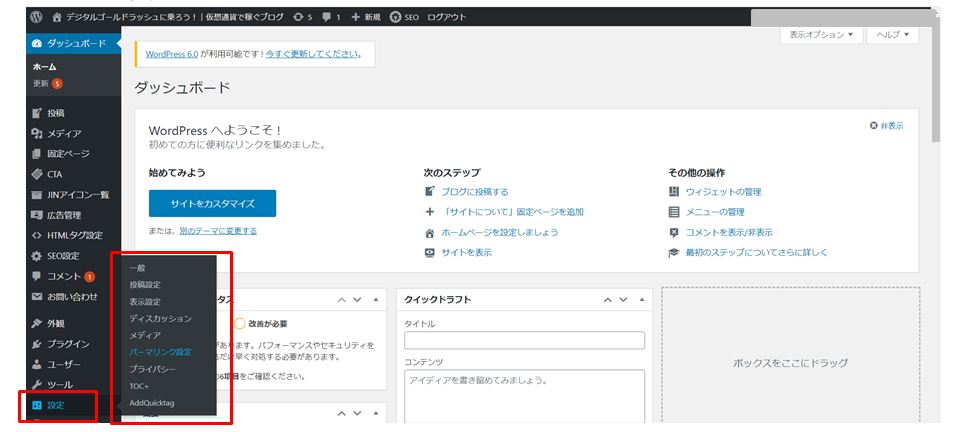Collapse the クイックドラフト panel with triangle toggle

pyautogui.click(x=642, y=300)
